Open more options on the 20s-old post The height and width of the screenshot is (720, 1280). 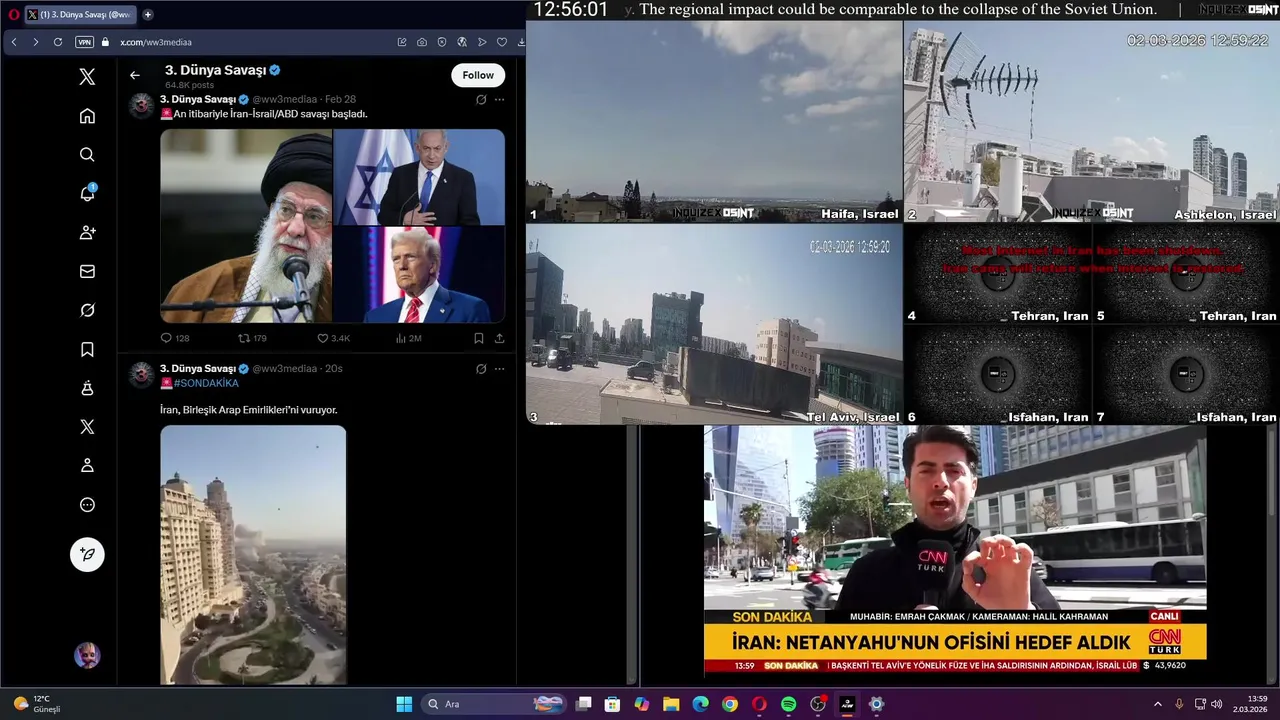tap(499, 369)
